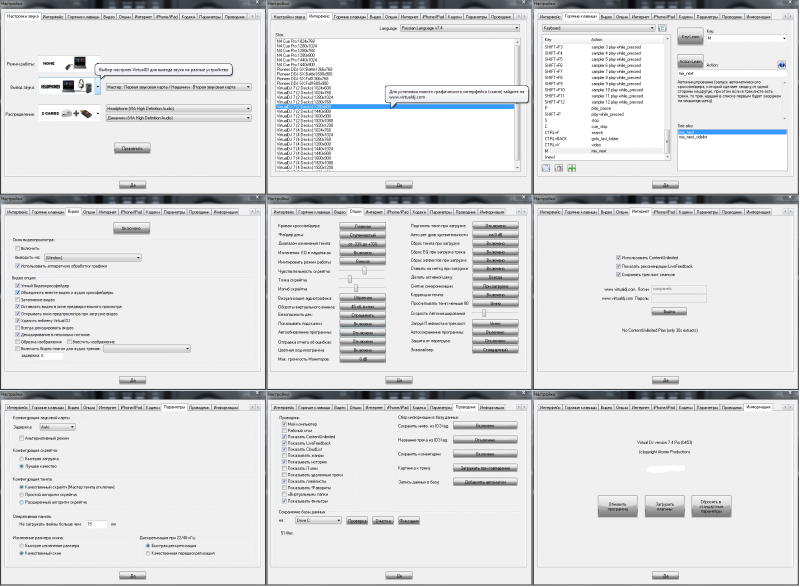Click the 'Обновить программу' button
The image size is (800, 587).
617,506
